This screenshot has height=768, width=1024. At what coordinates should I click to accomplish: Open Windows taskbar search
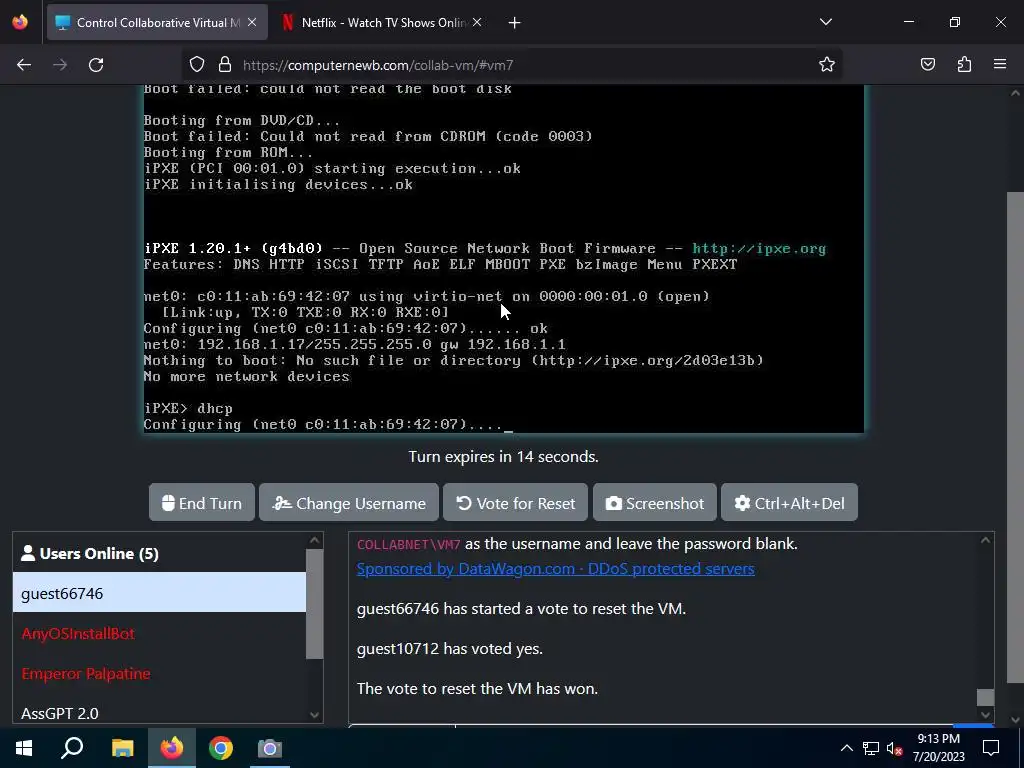pyautogui.click(x=72, y=748)
